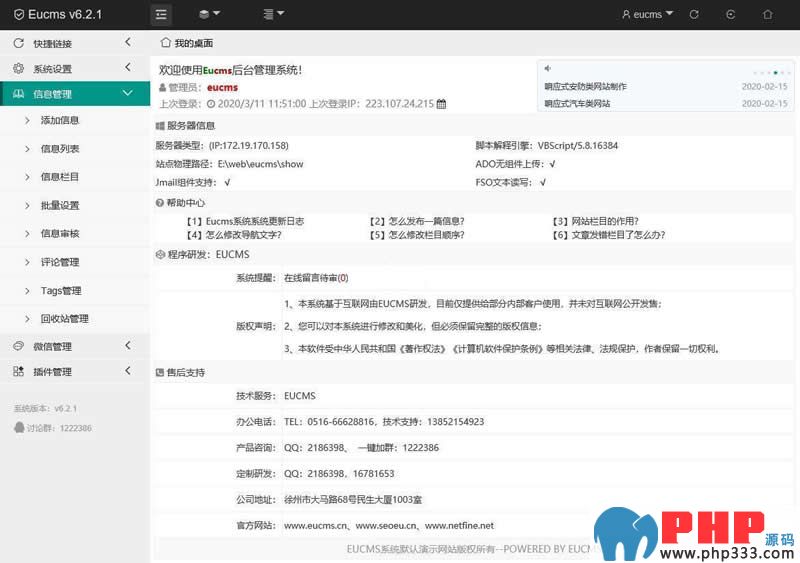This screenshot has height=563, width=800.
Task: Select the active green carousel dot
Action: pos(776,73)
